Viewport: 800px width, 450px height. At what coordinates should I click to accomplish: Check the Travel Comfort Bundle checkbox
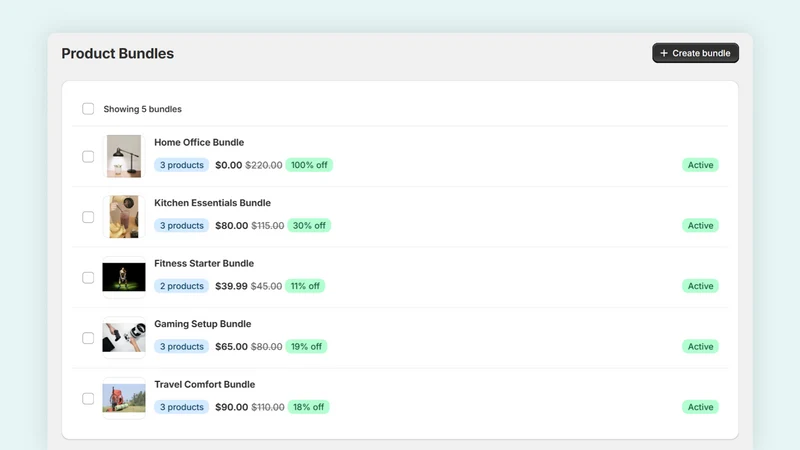[88, 398]
